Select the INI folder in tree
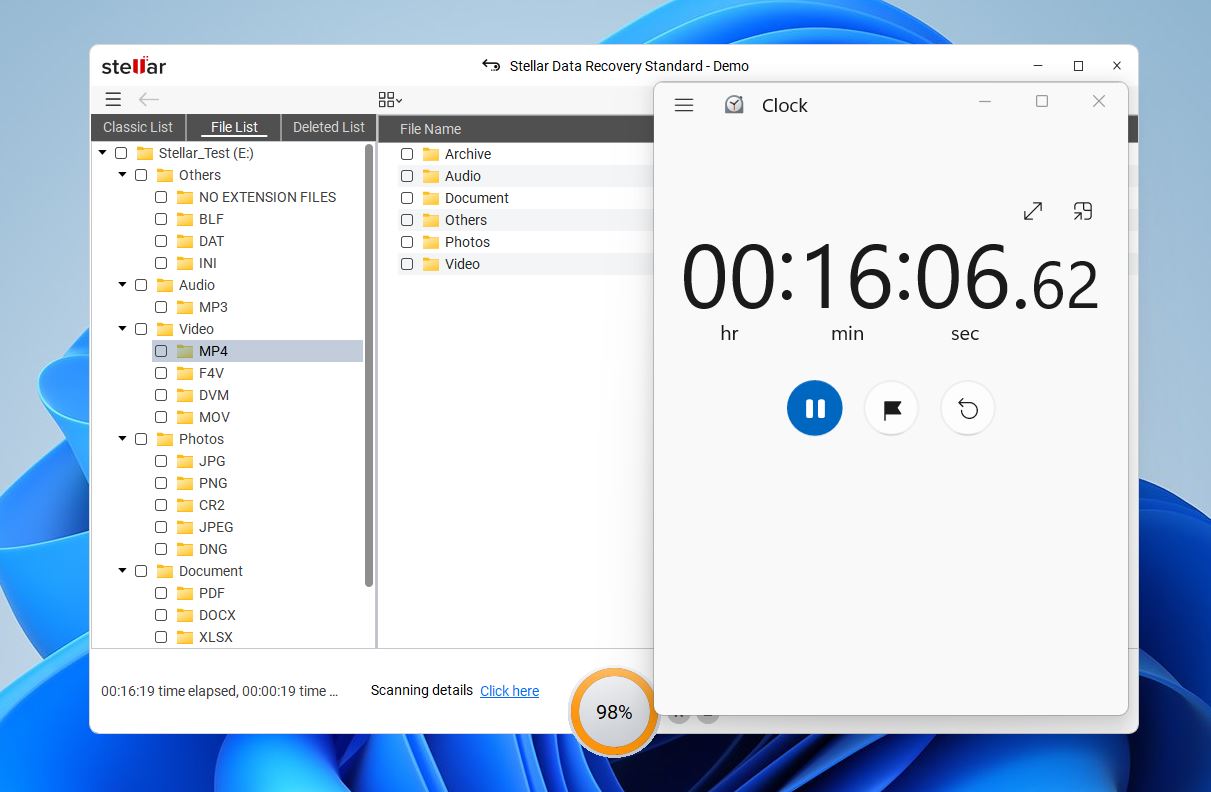 pyautogui.click(x=208, y=263)
